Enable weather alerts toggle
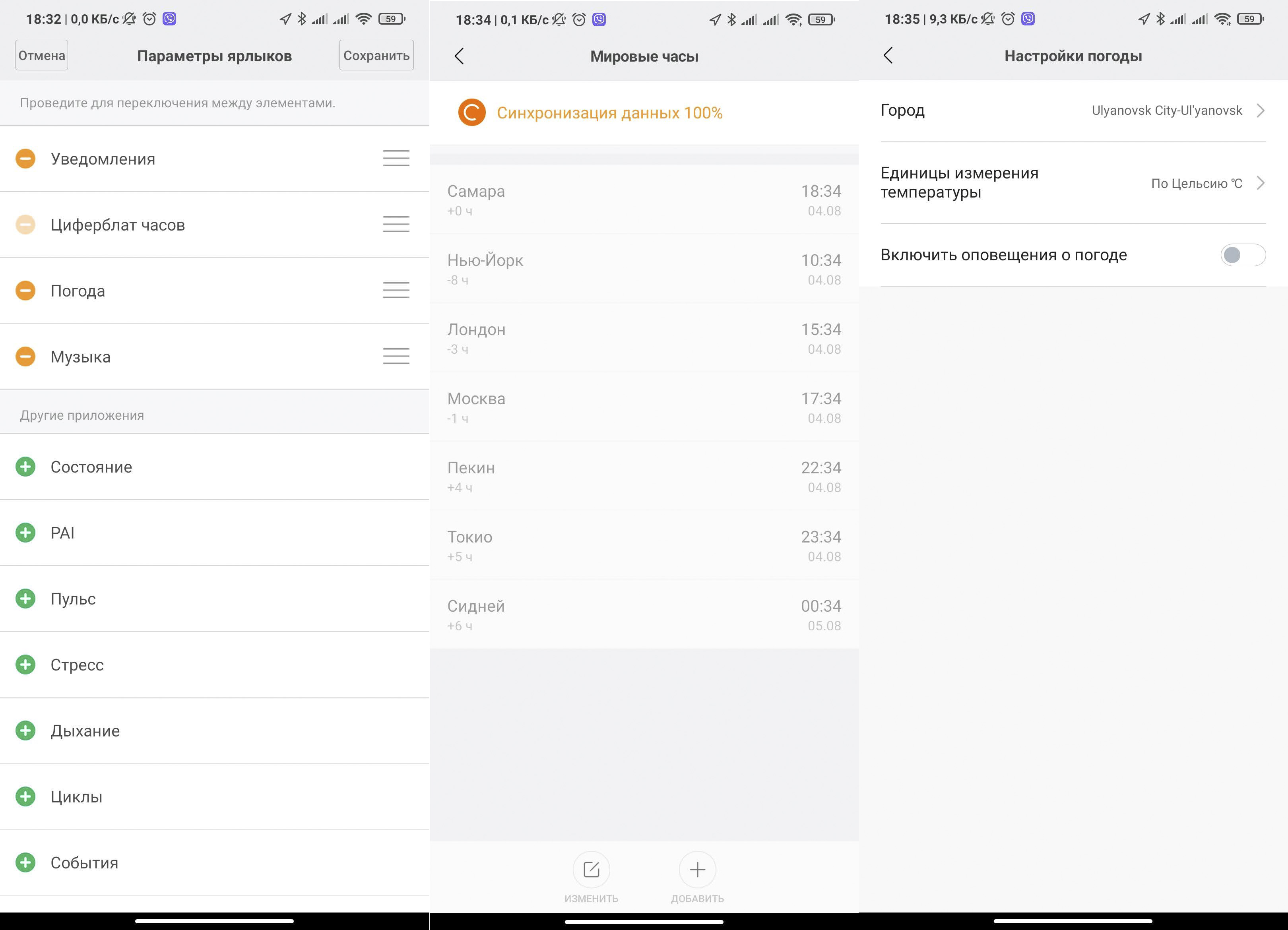The width and height of the screenshot is (1288, 930). pos(1243,255)
